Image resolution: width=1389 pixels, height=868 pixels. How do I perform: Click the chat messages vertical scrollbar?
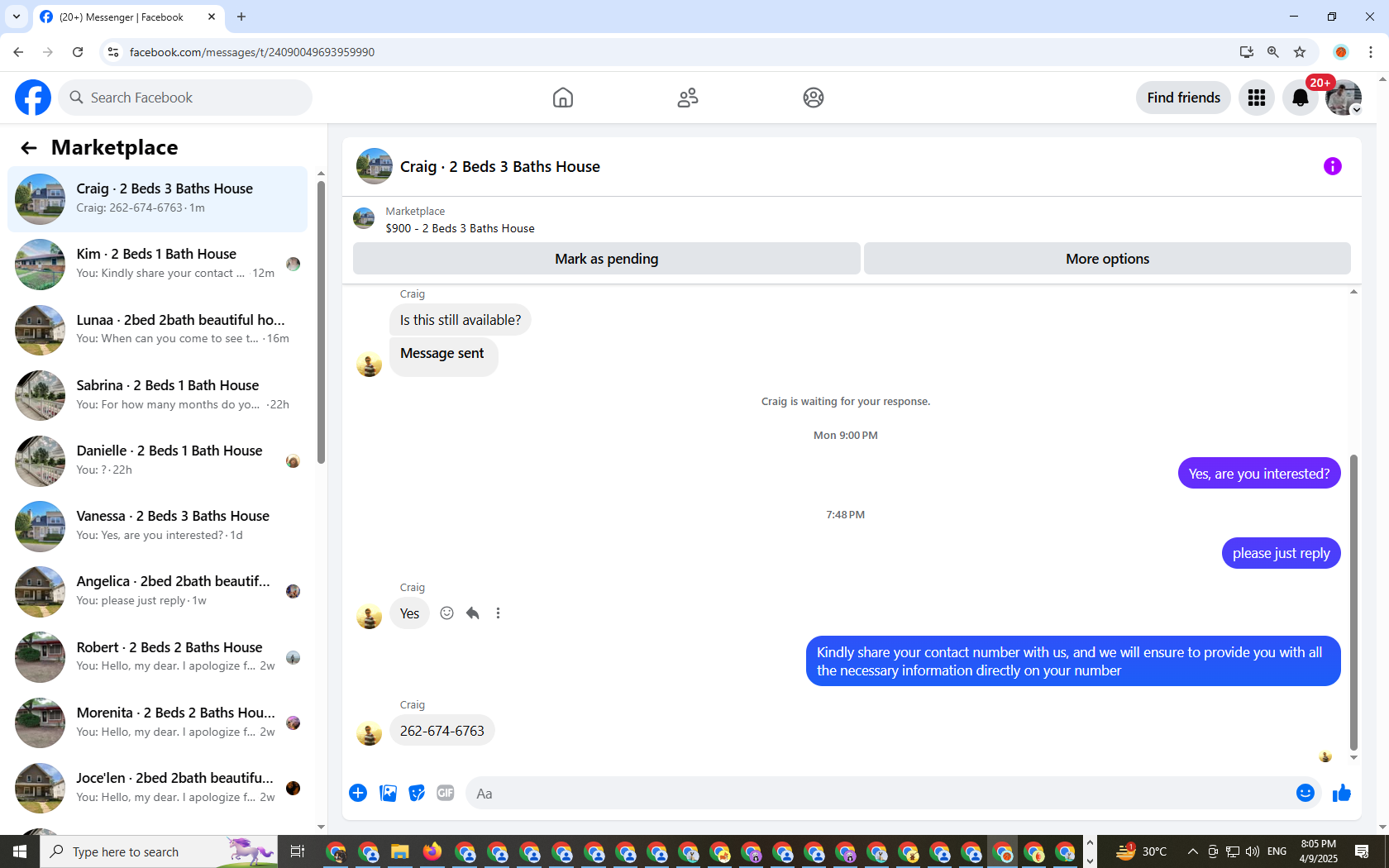1353,601
